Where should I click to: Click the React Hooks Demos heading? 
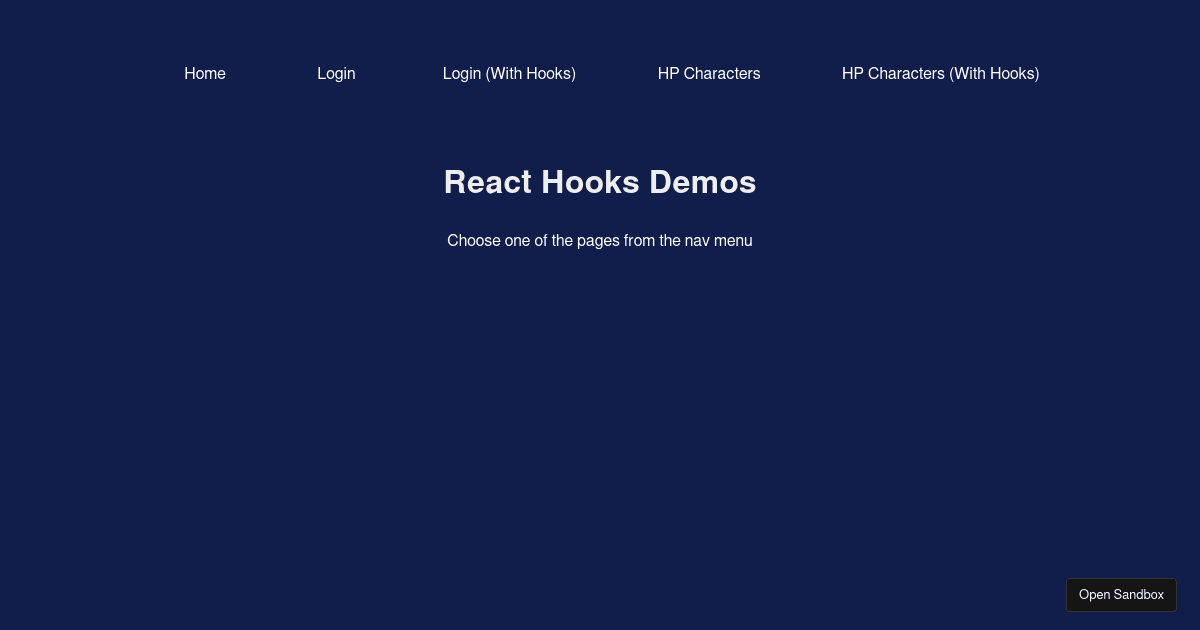pyautogui.click(x=600, y=182)
